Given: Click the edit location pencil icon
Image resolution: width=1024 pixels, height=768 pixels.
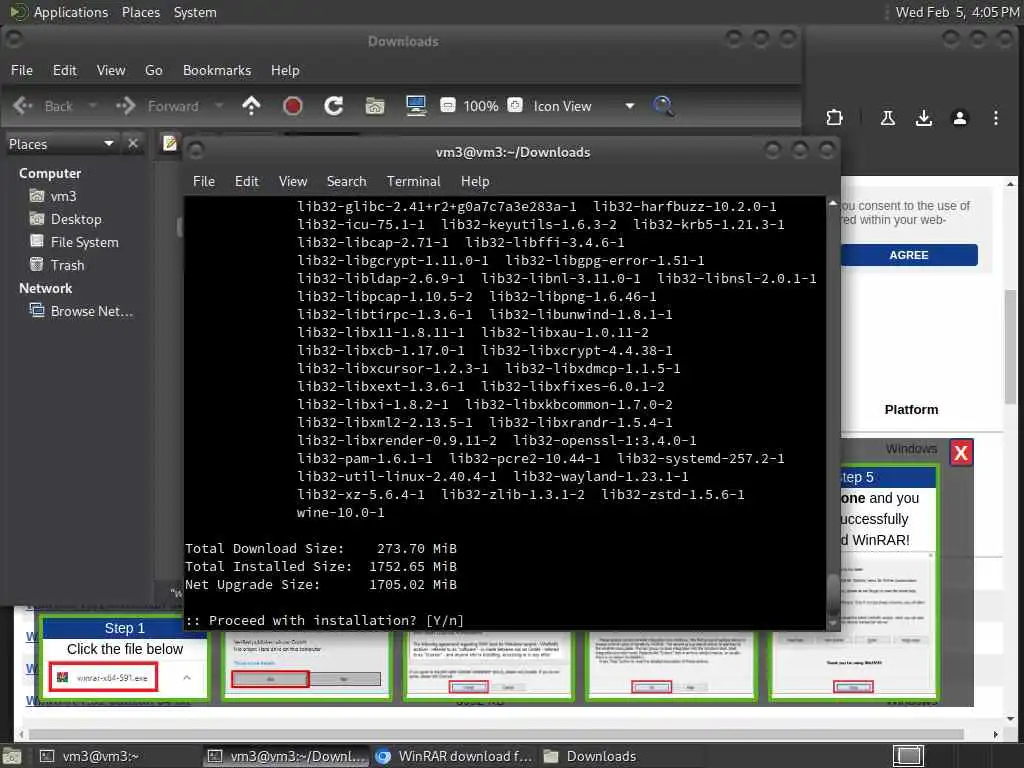Looking at the screenshot, I should pyautogui.click(x=170, y=143).
